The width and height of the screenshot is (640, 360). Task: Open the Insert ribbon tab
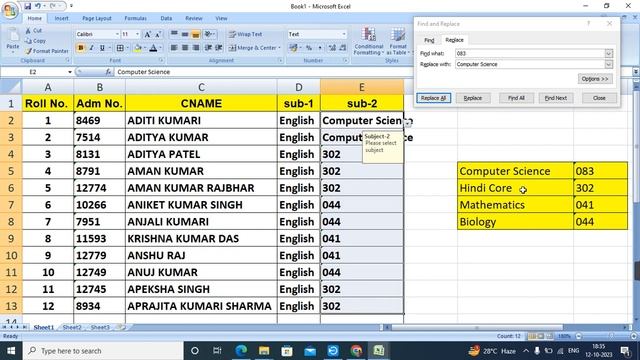(62, 18)
